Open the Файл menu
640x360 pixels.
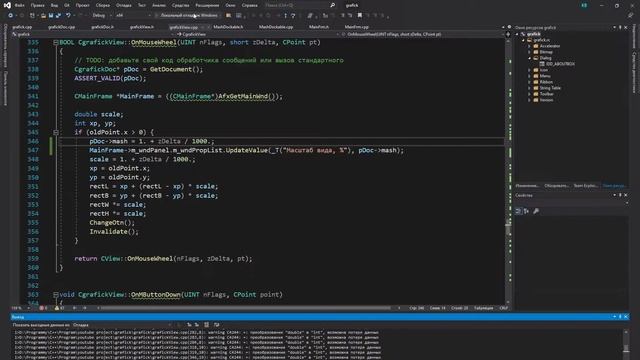coord(19,5)
